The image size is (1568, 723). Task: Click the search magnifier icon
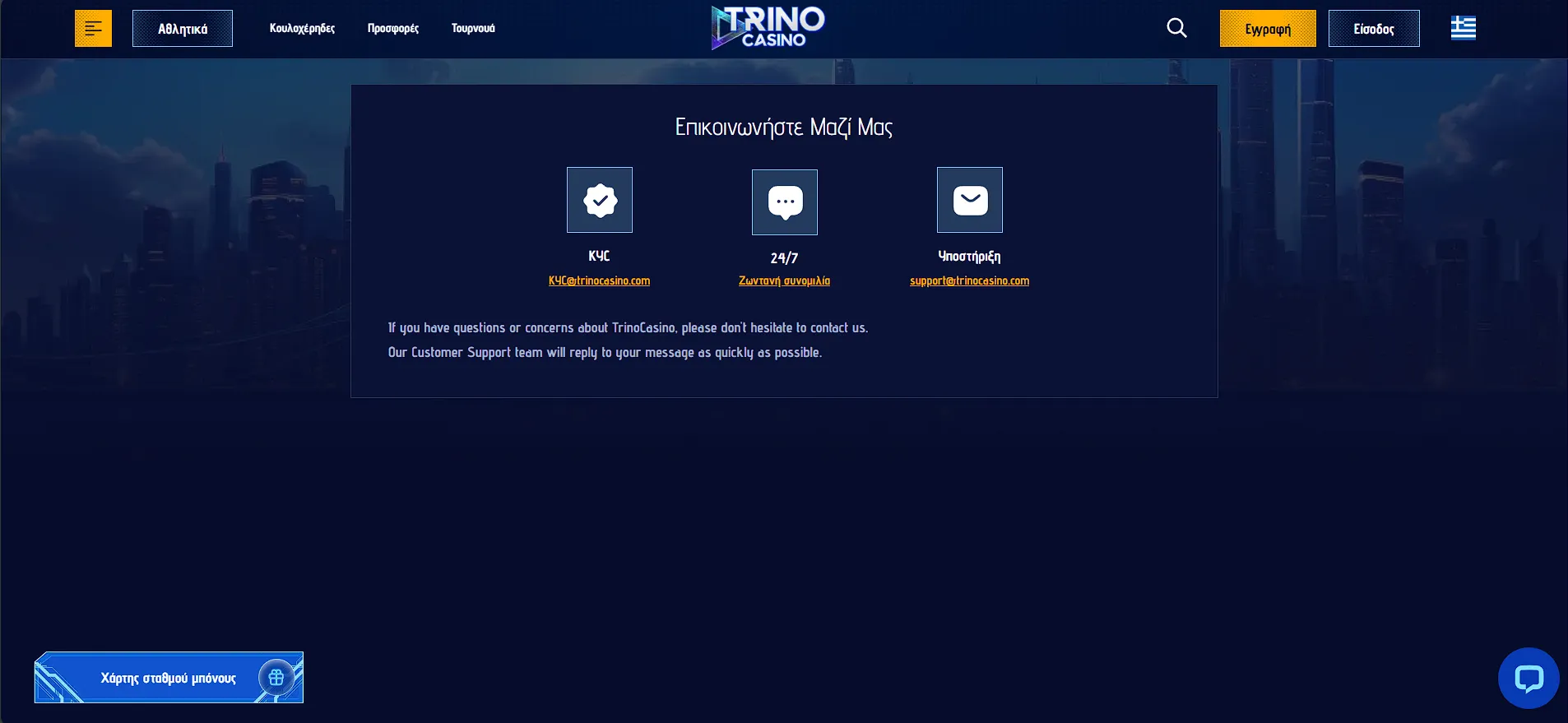click(x=1176, y=28)
